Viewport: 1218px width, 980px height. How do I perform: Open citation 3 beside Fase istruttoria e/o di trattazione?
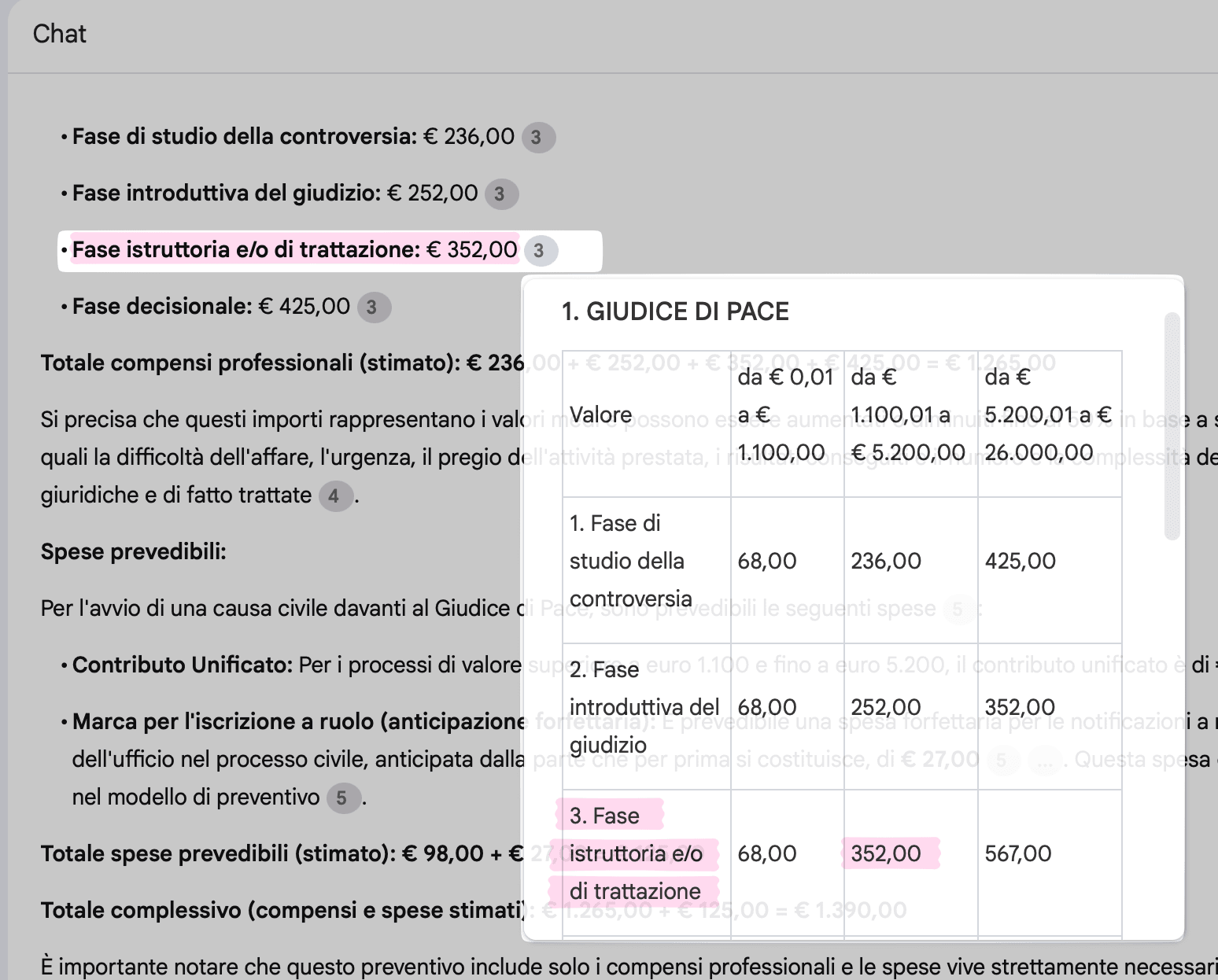(541, 251)
